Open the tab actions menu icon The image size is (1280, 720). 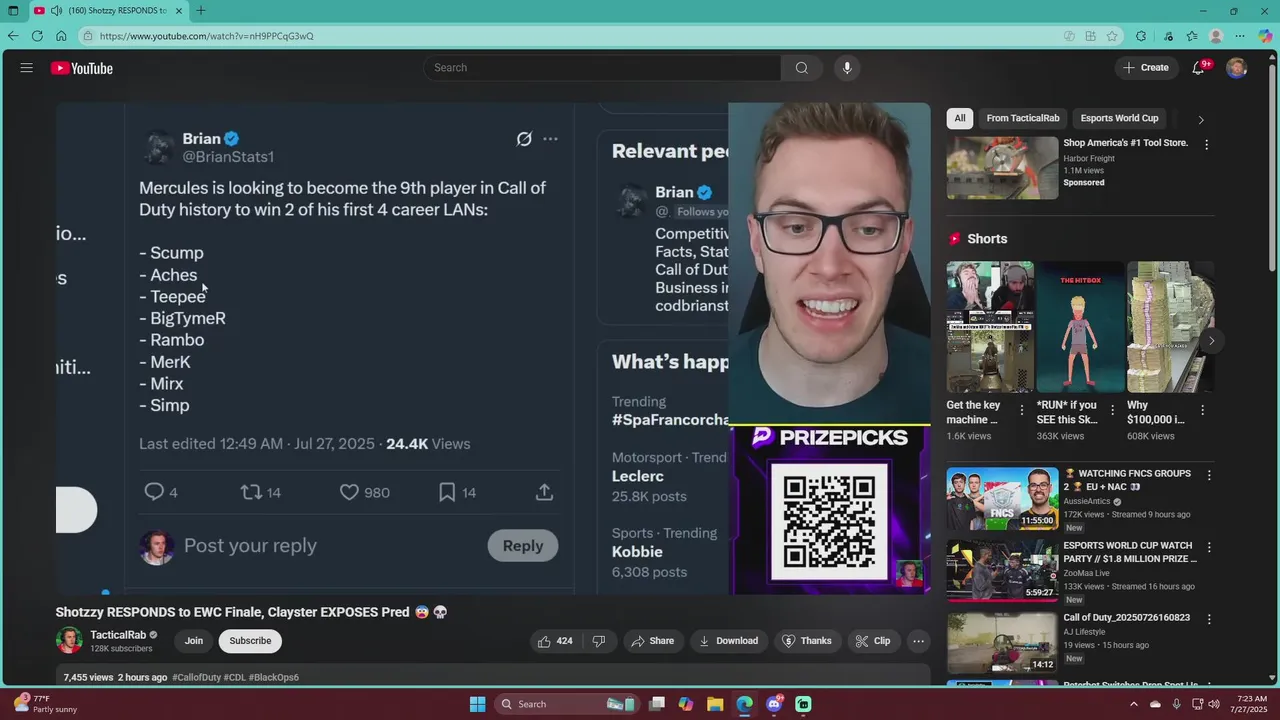pyautogui.click(x=13, y=11)
